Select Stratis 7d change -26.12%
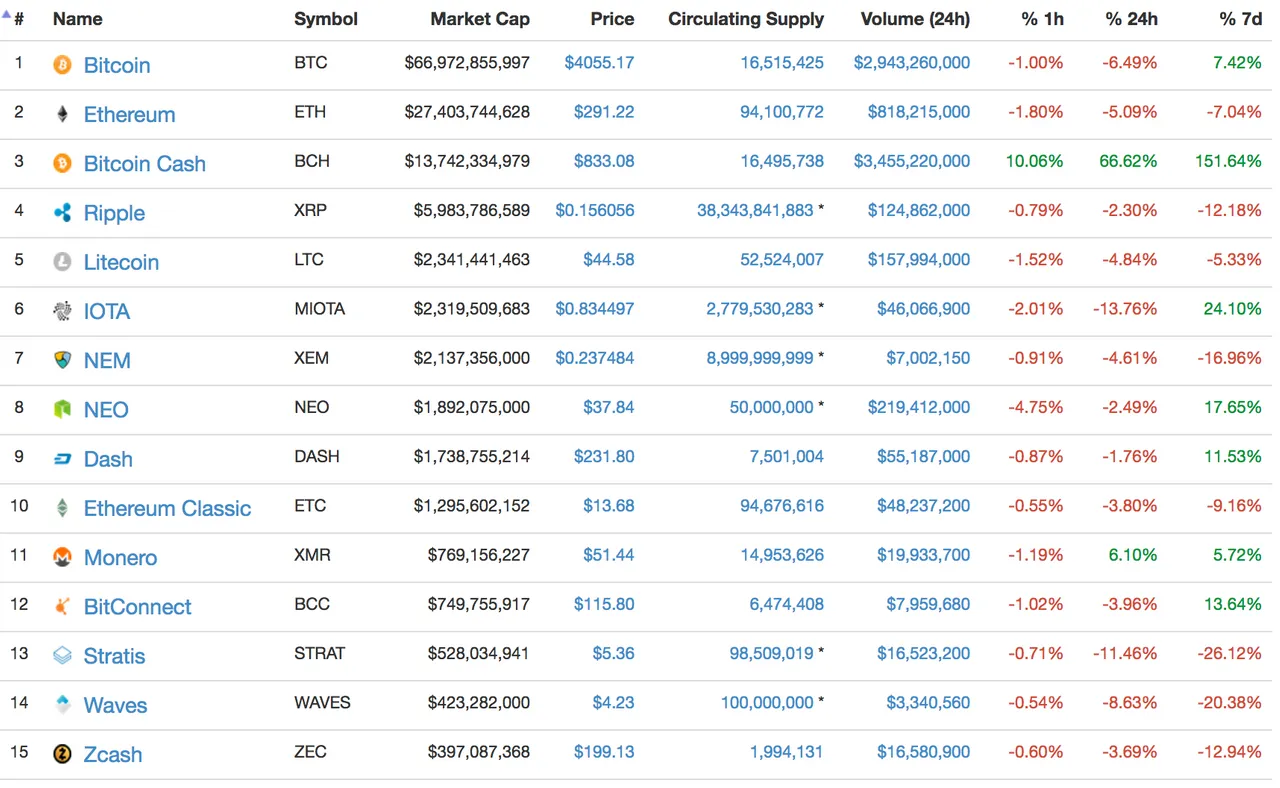Screen dimensions: 1280x788 (1229, 653)
